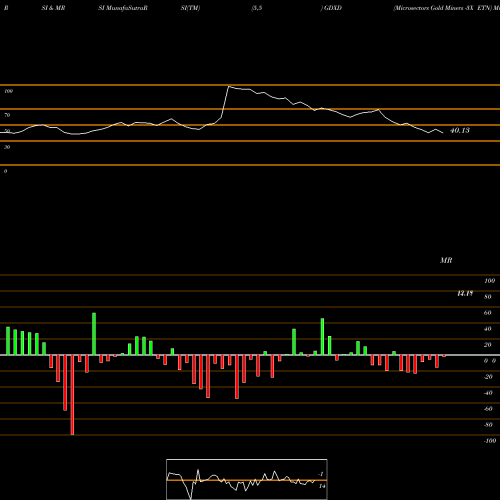Viewport: 500px width, 500px height.
Task: Click the 'SI MunafaSutraR' header label
Action: tap(123, 8)
